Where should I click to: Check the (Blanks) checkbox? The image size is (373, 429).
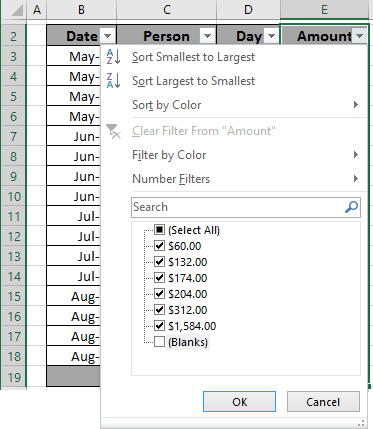159,342
